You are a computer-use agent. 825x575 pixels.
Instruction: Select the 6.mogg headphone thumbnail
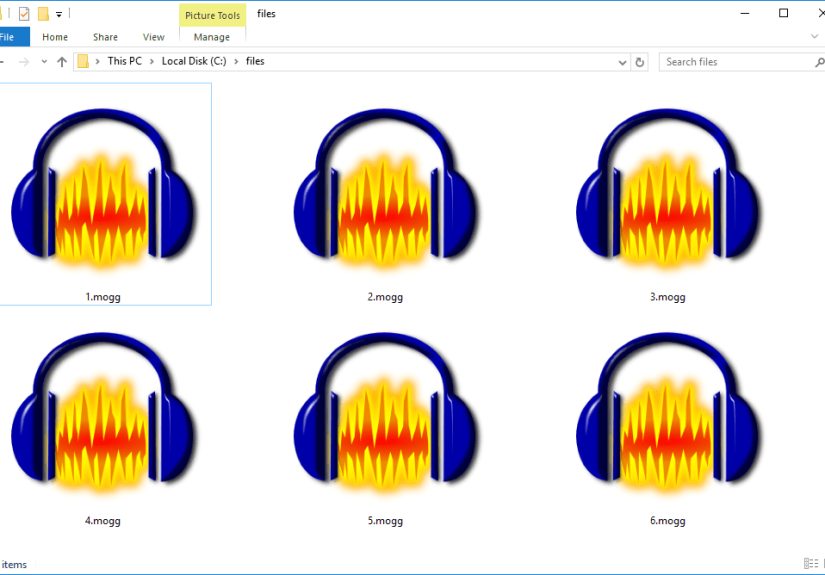click(668, 412)
